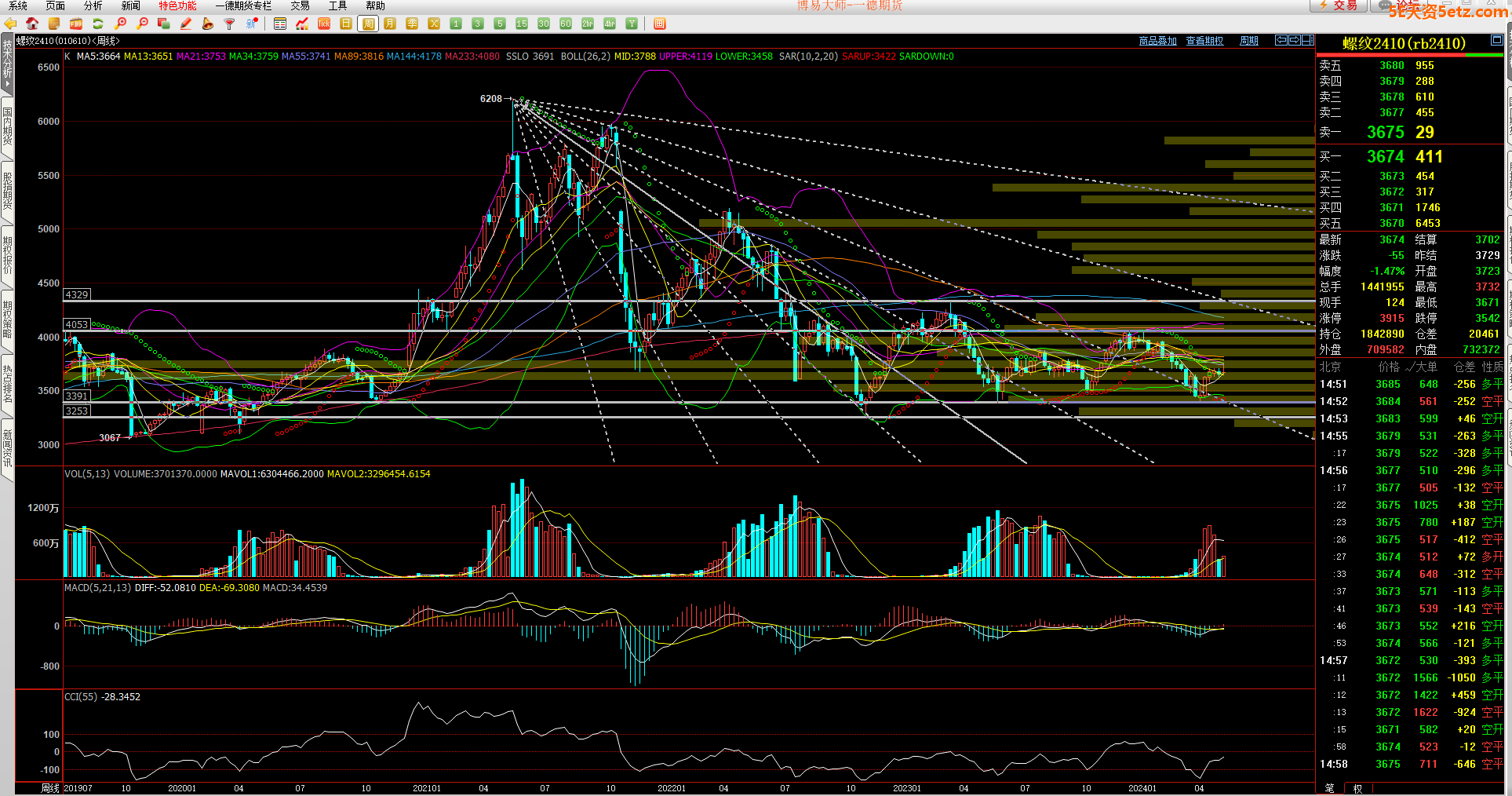The height and width of the screenshot is (796, 1512).
Task: Click 螺纹2410(rb2410) contract title
Action: pos(1404,43)
